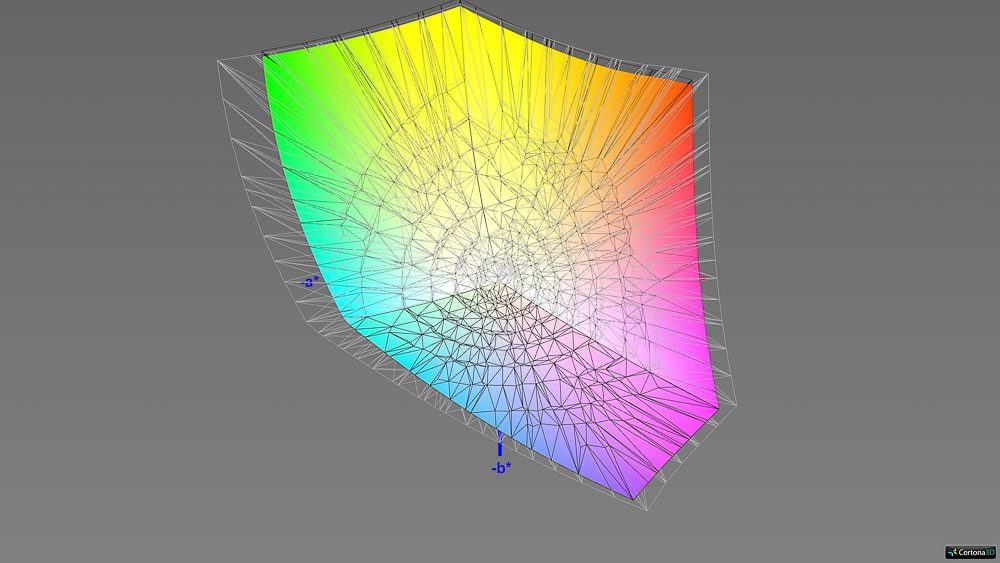The width and height of the screenshot is (1000, 563).
Task: Click the wireframe's top-right outer corner
Action: click(x=708, y=73)
